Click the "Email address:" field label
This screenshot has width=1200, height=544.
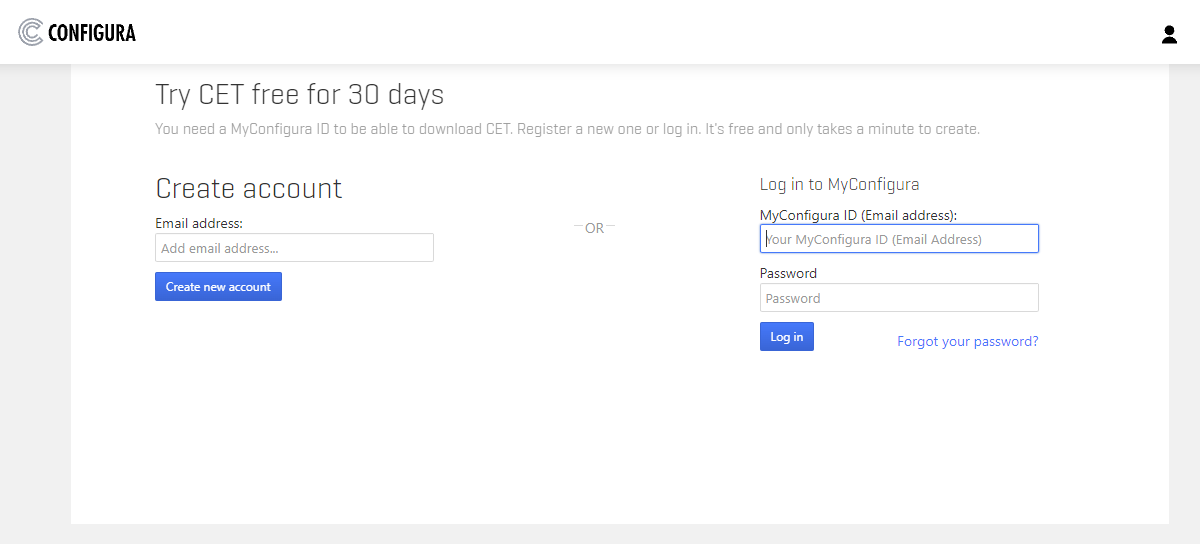point(199,223)
